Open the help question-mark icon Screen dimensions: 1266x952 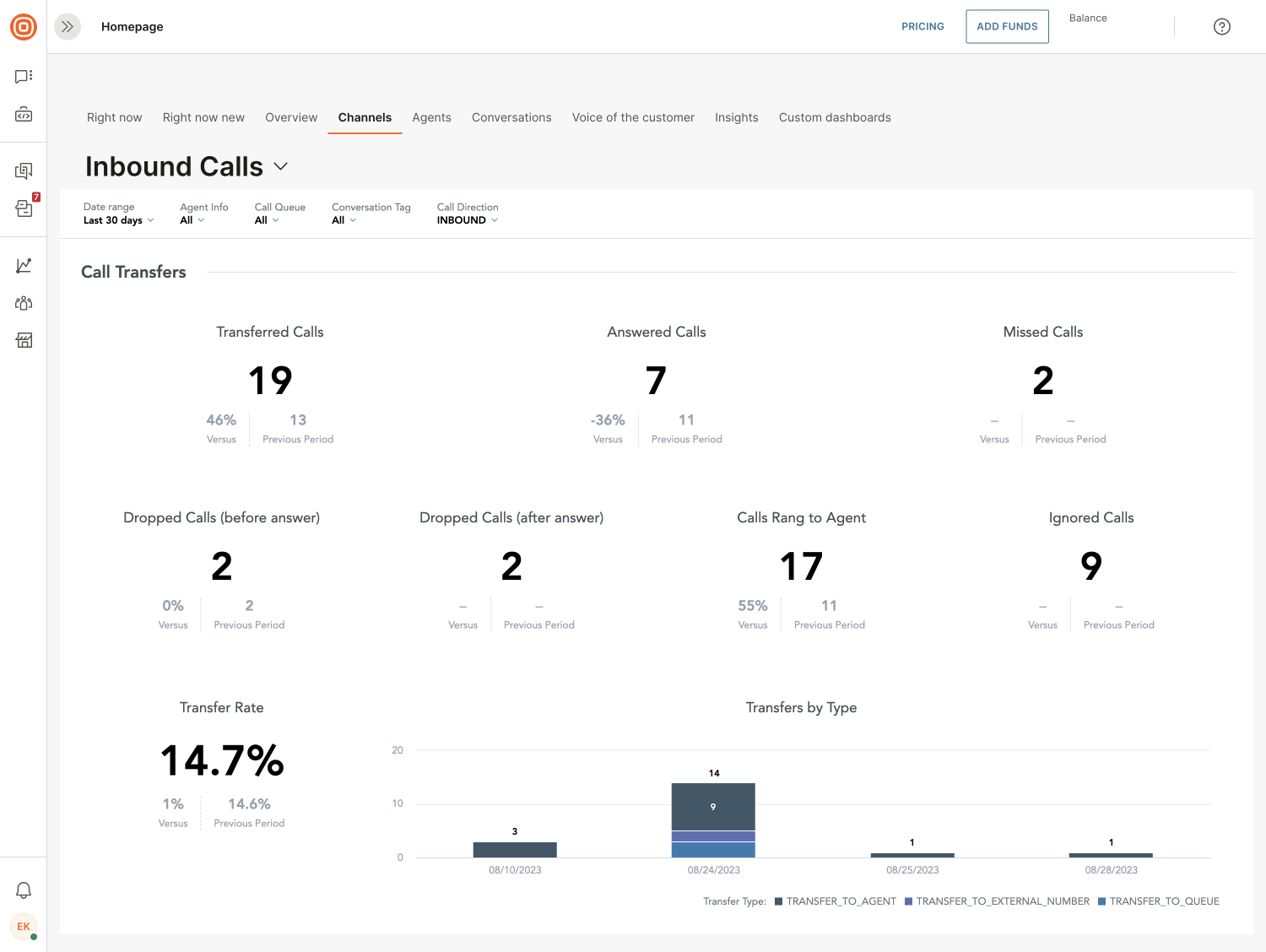1221,26
